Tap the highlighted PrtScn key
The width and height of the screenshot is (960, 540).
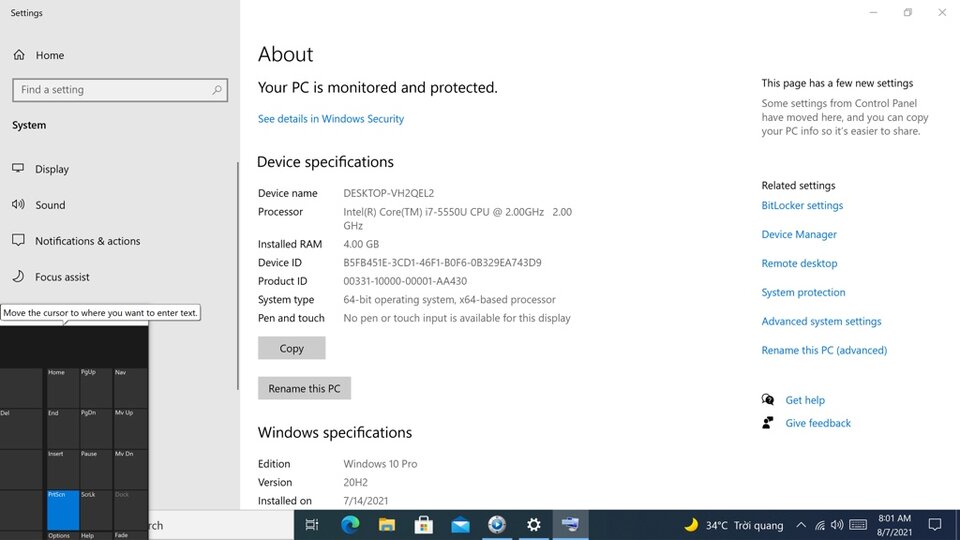[62, 510]
